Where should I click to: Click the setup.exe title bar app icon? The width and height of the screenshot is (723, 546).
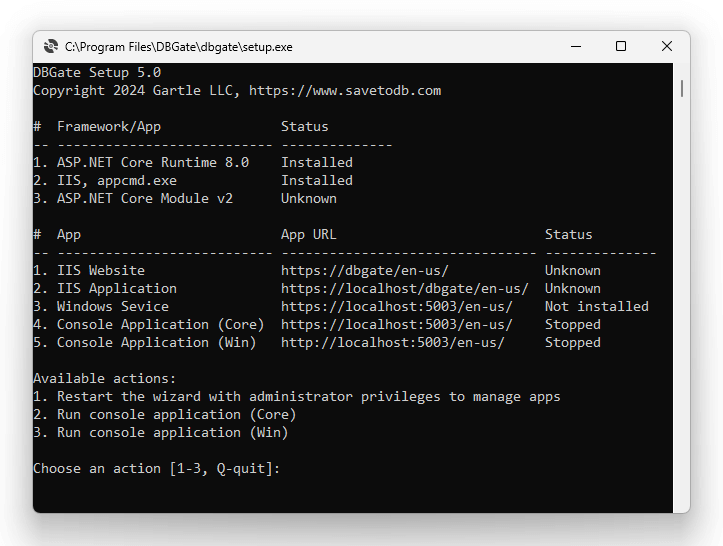pos(51,47)
